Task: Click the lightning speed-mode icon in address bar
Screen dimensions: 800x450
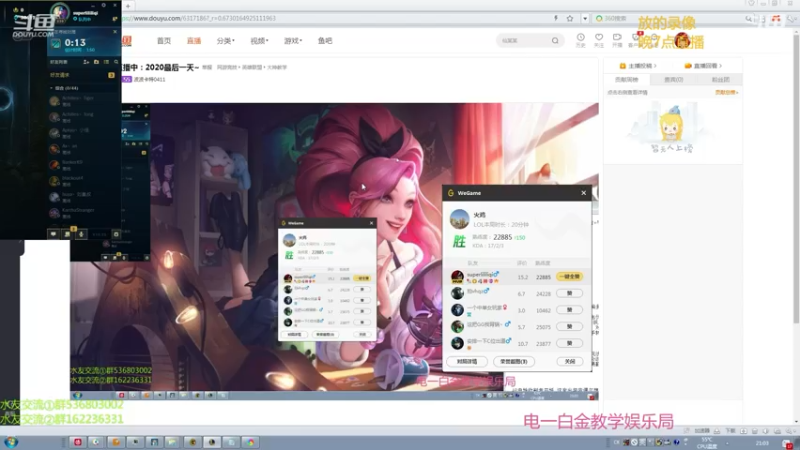Action: [556, 18]
